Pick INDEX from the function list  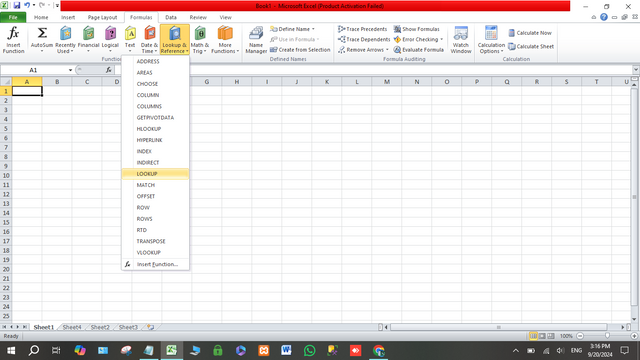155,151
